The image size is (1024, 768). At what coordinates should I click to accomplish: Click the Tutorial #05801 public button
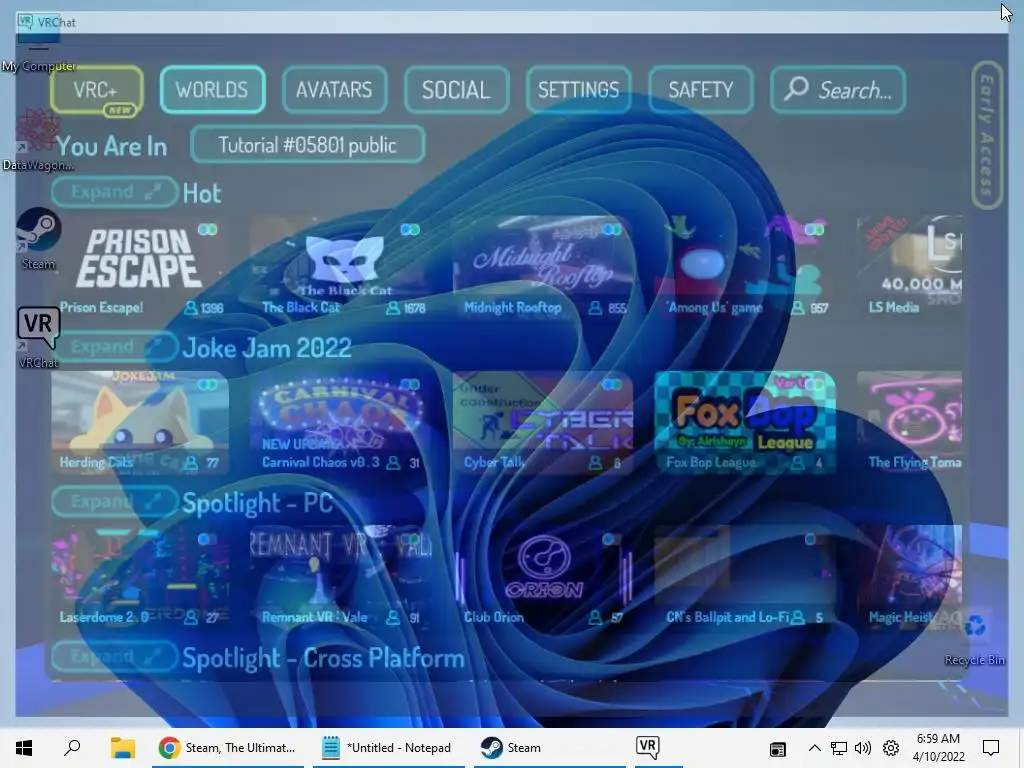coord(308,144)
